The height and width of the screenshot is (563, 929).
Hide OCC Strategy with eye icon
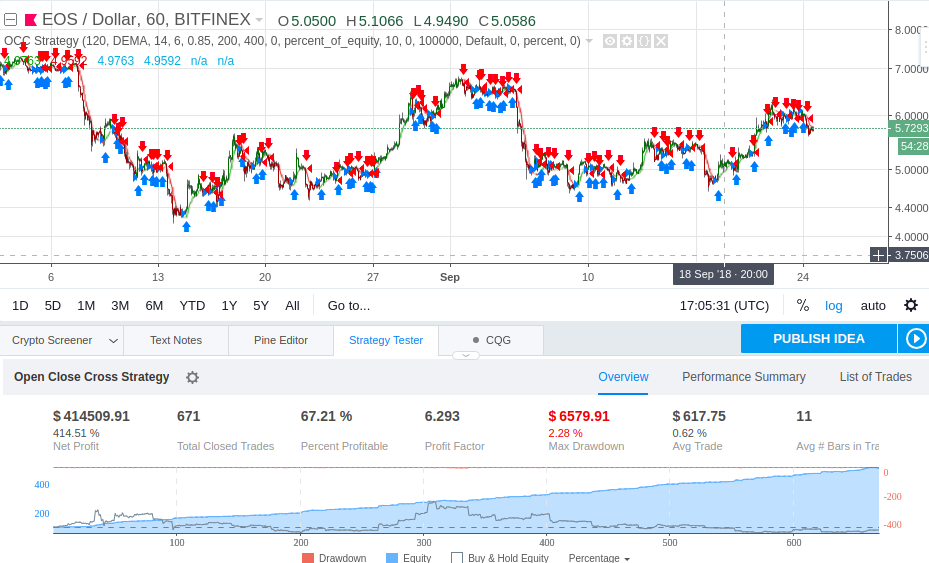tap(610, 41)
